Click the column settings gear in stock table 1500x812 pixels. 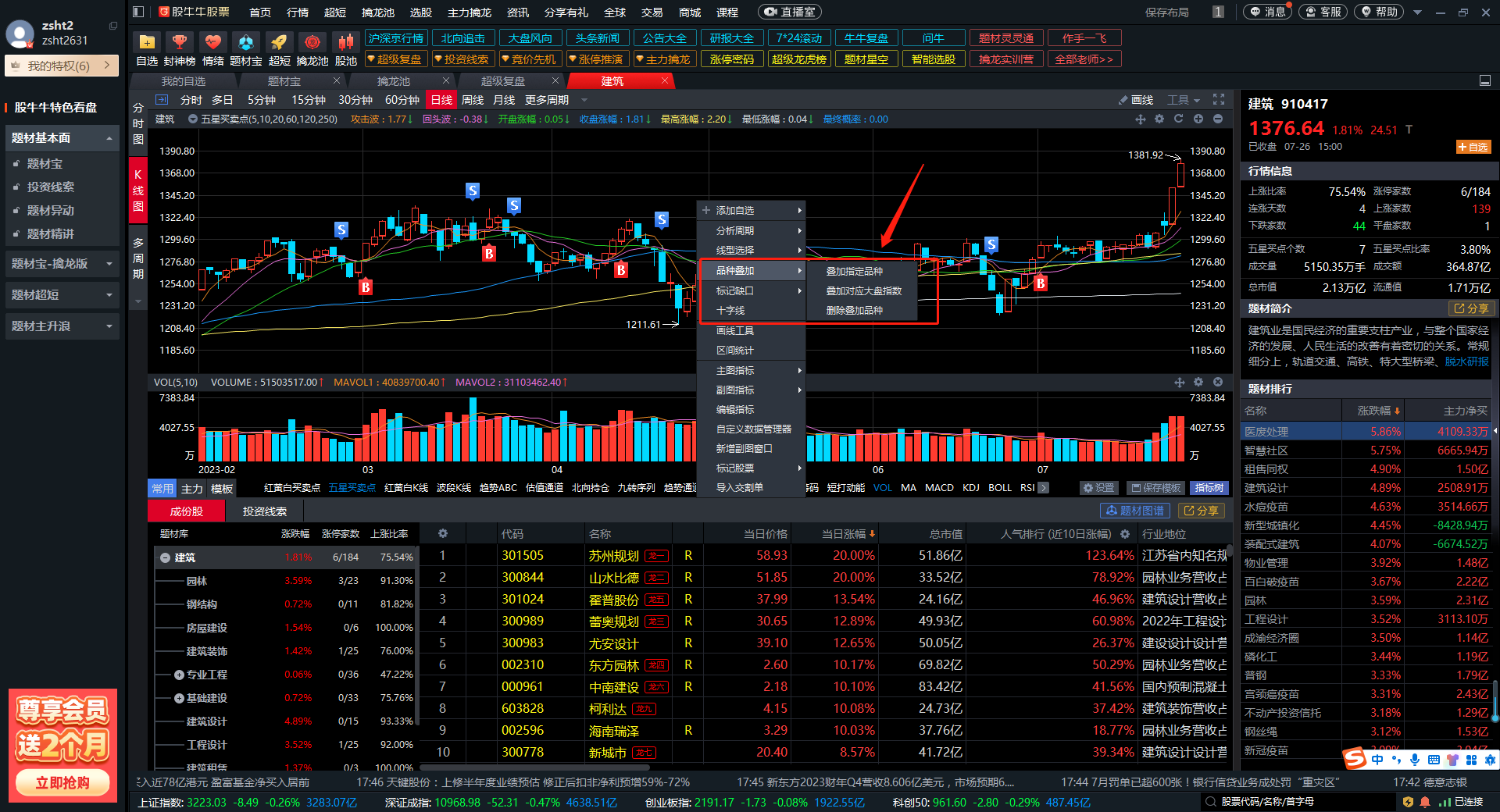click(x=443, y=534)
